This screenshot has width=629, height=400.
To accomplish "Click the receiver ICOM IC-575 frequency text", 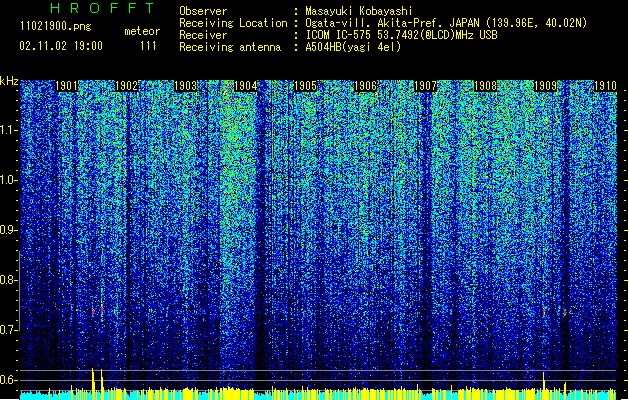I will pos(401,35).
